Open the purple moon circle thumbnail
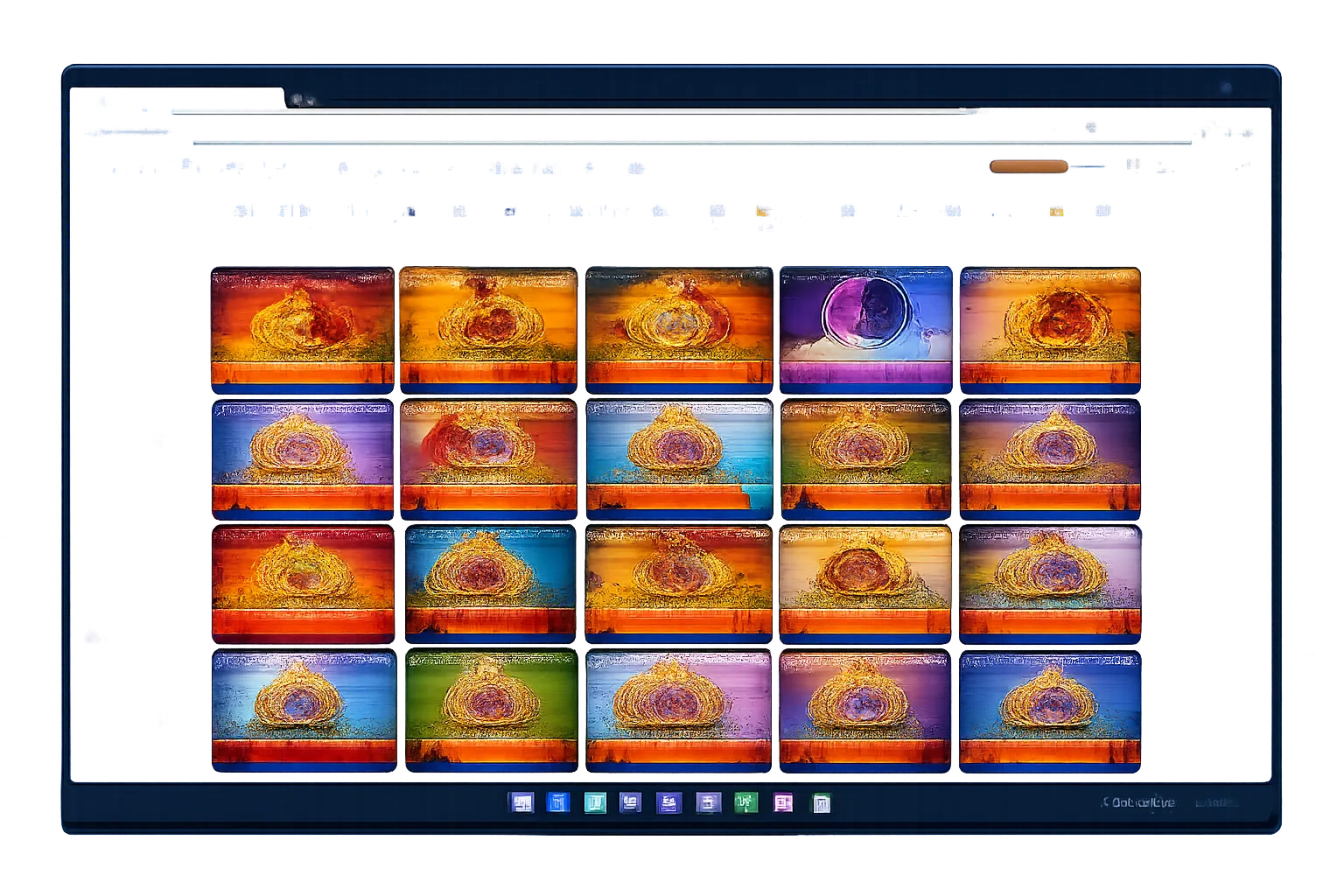Screen dimensions: 1344x896 865,330
